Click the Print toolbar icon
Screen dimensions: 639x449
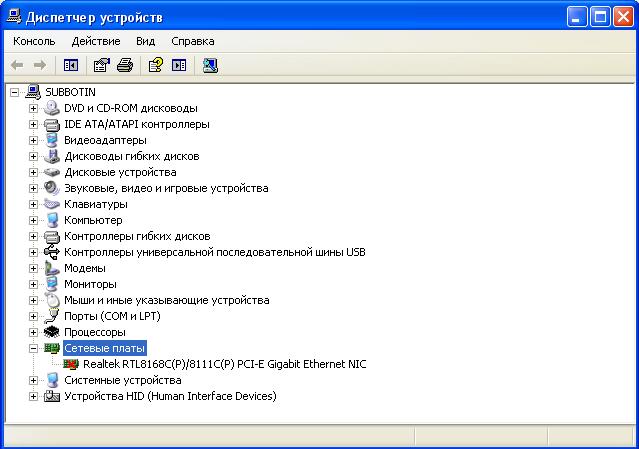(125, 65)
